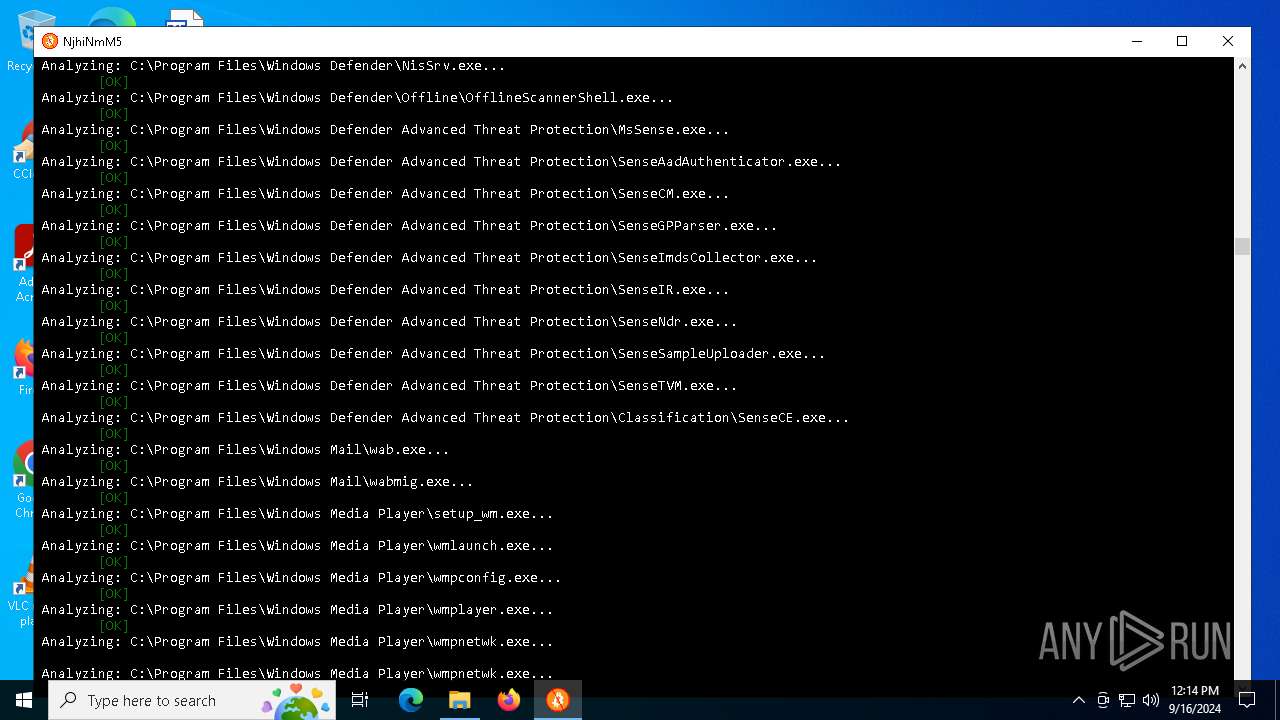Click the Windows Mail\wab.exe line
The height and width of the screenshot is (720, 1280).
[245, 450]
